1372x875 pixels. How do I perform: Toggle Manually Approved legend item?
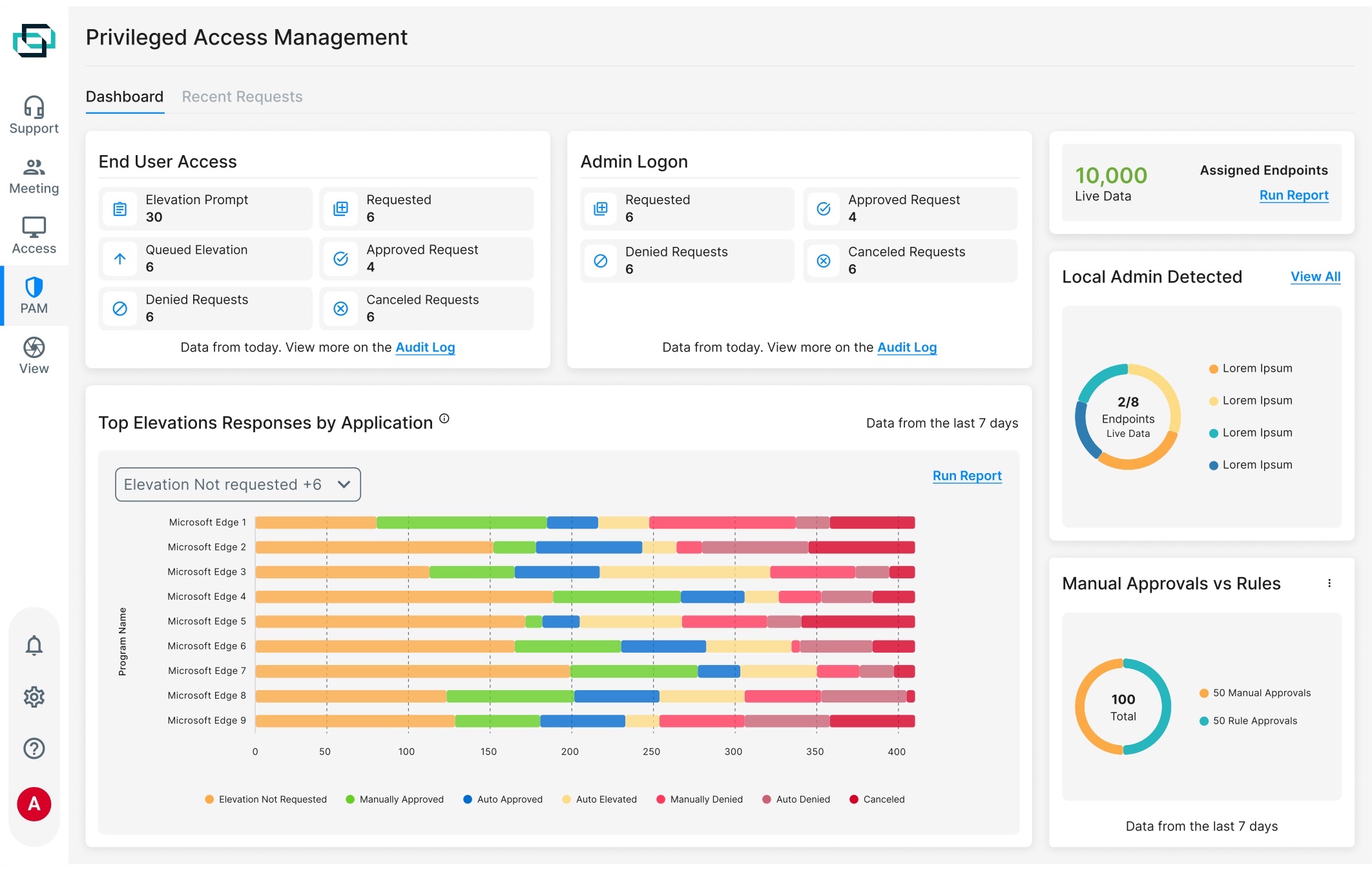[395, 799]
